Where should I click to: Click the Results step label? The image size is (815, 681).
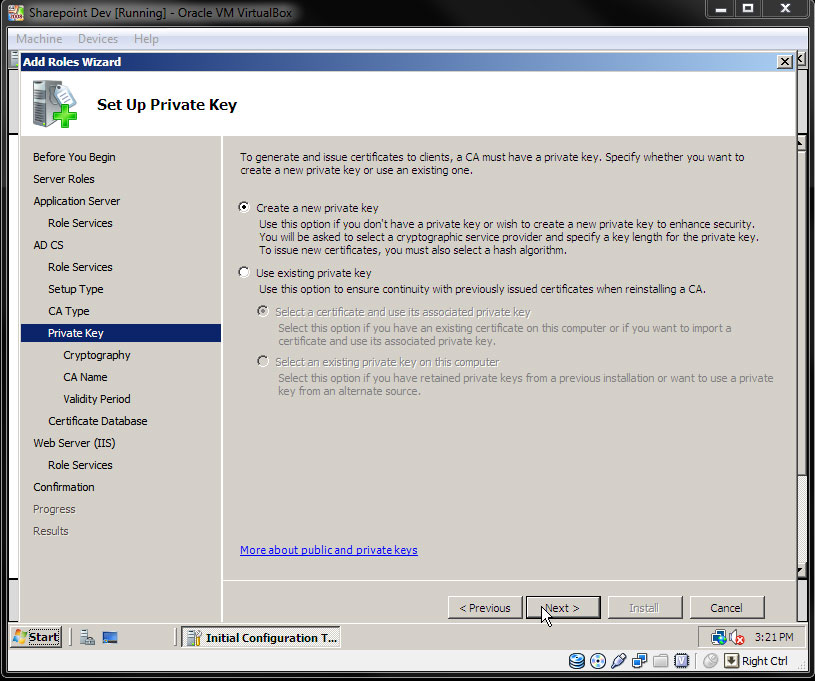[x=50, y=531]
